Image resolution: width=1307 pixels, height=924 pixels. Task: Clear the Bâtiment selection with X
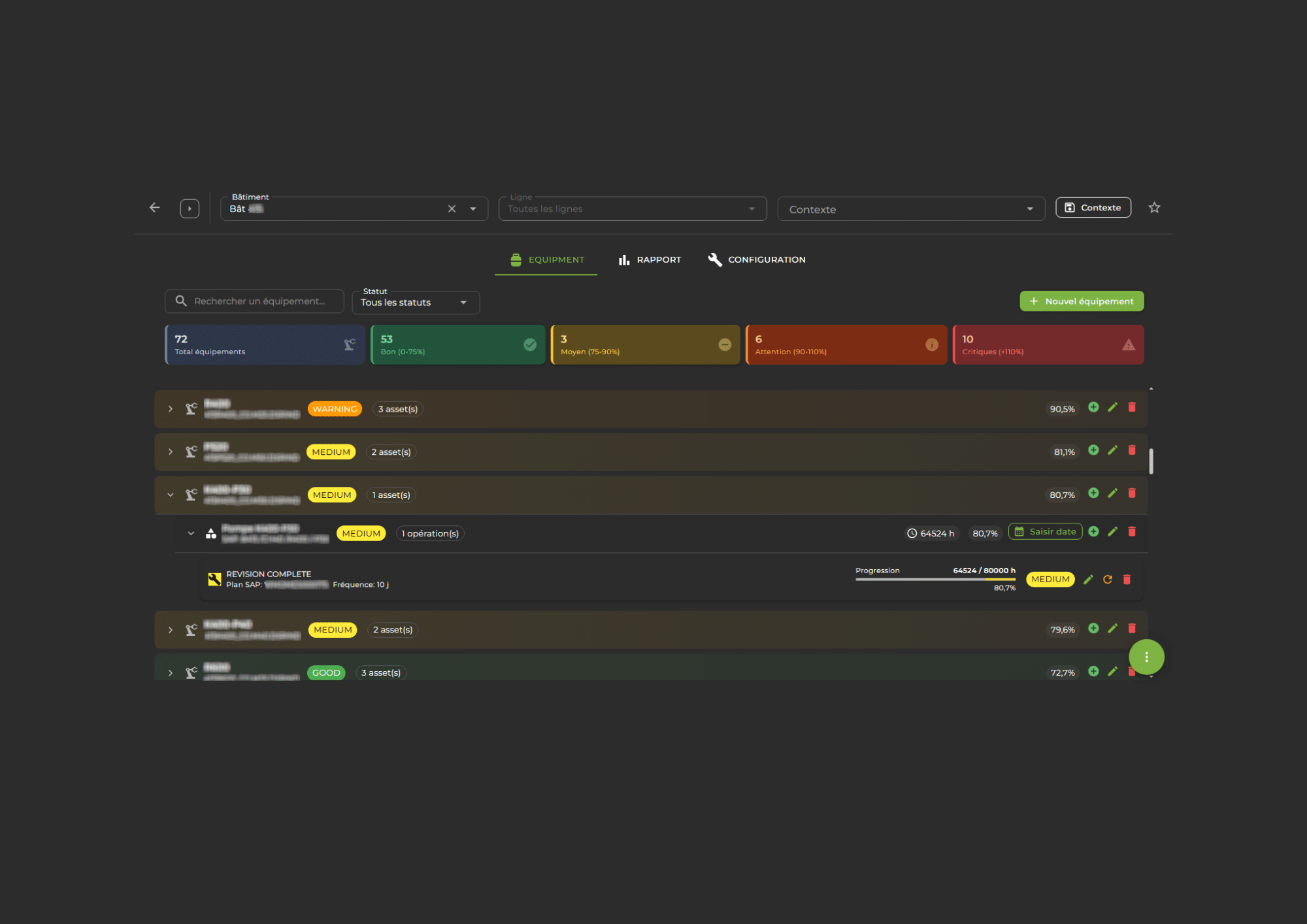pos(452,209)
